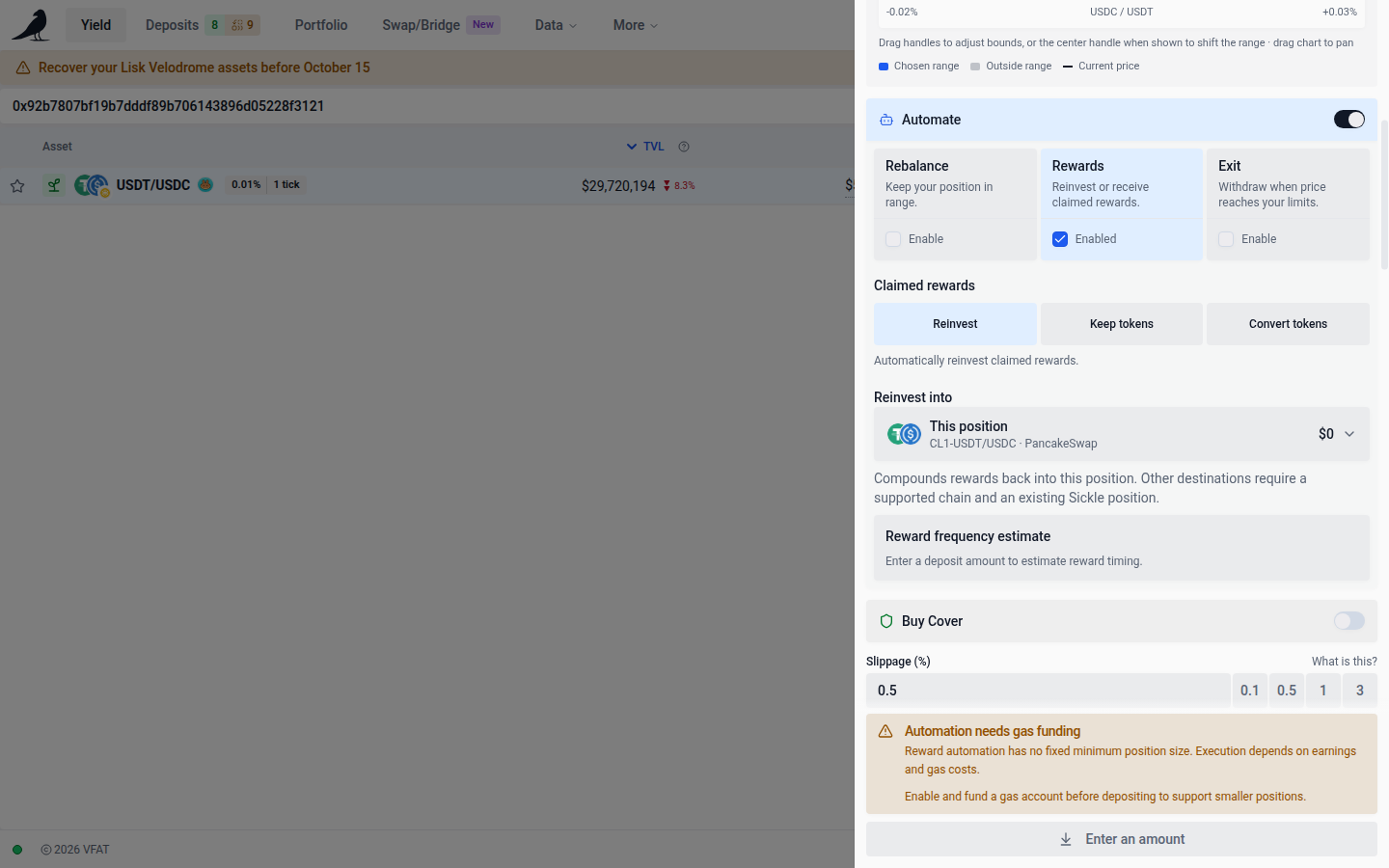The width and height of the screenshot is (1389, 868).
Task: Turn on the Buy Cover switch
Action: pyautogui.click(x=1349, y=621)
